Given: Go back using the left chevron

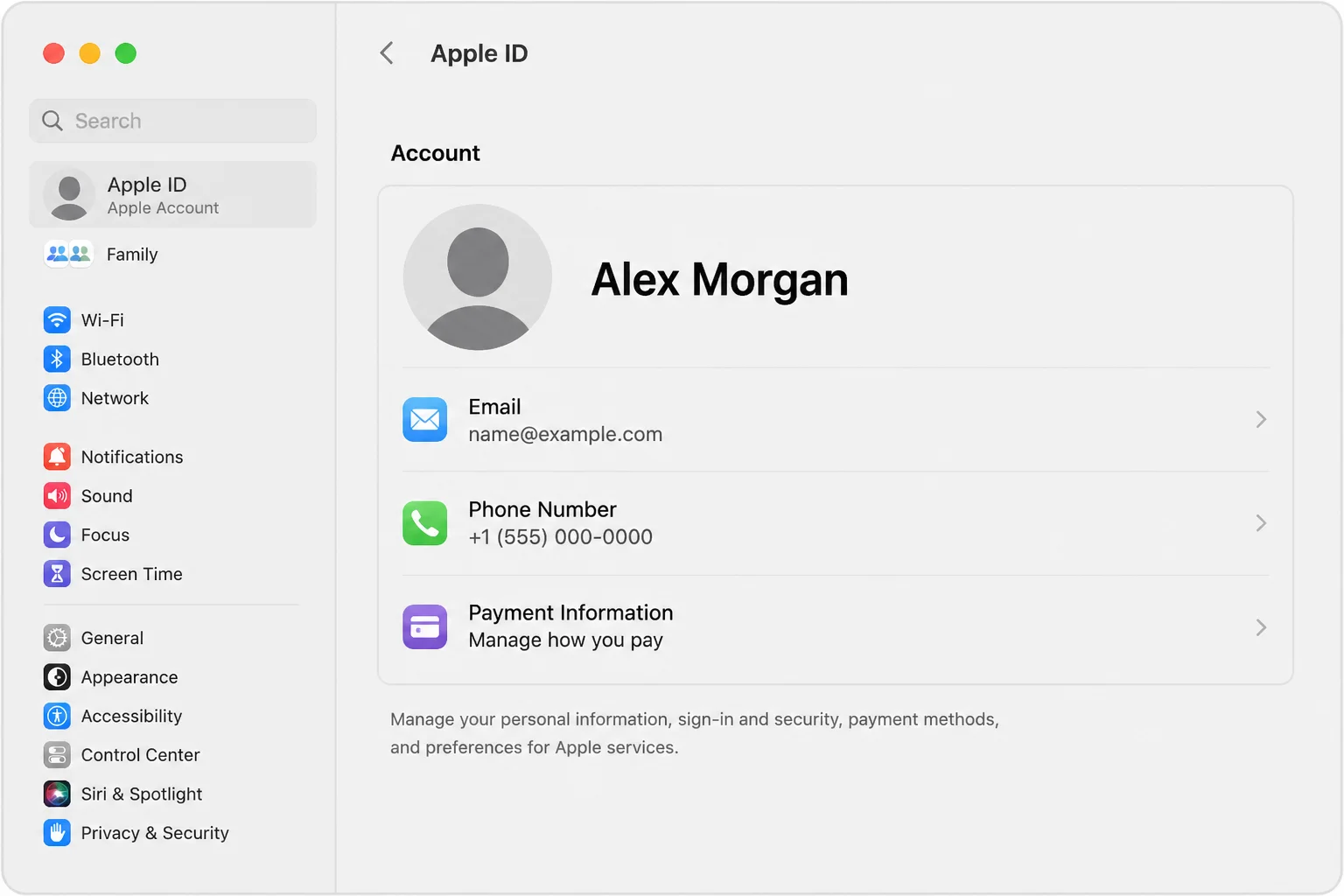Looking at the screenshot, I should coord(387,53).
